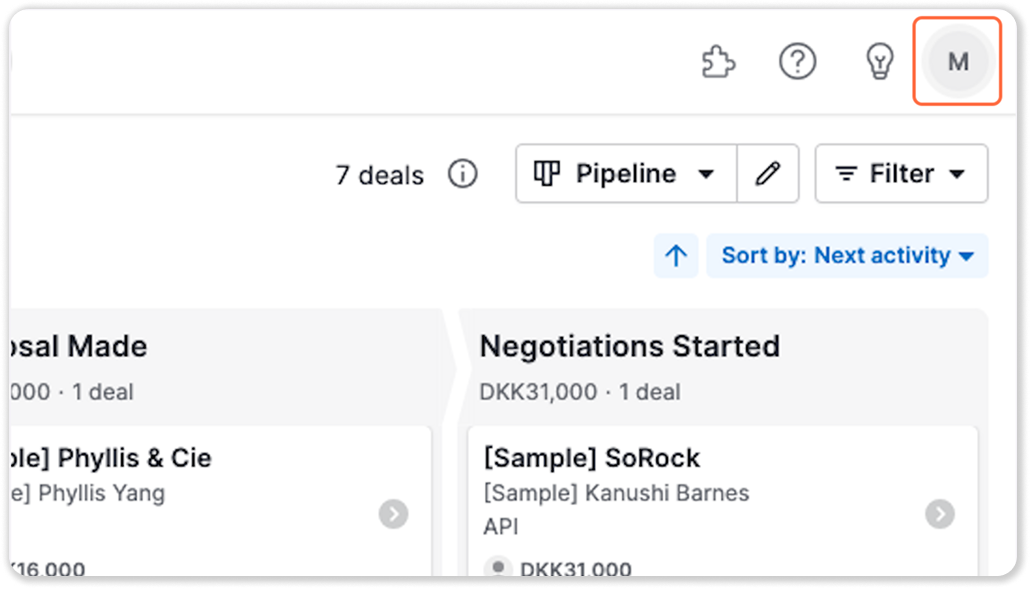Click the 7 deals count label
The width and height of the screenshot is (1030, 589).
(379, 175)
